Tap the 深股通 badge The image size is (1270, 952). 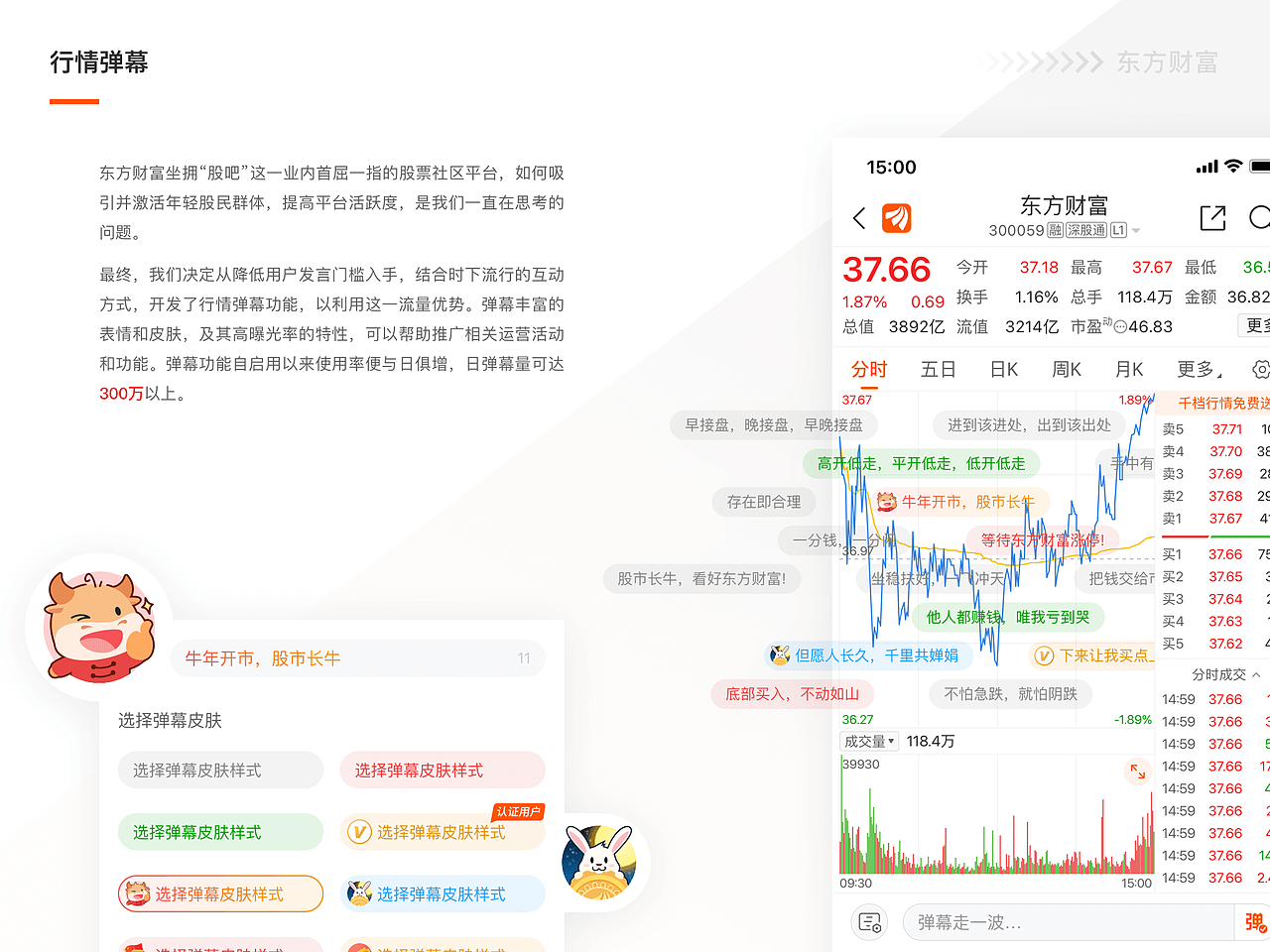point(1086,230)
